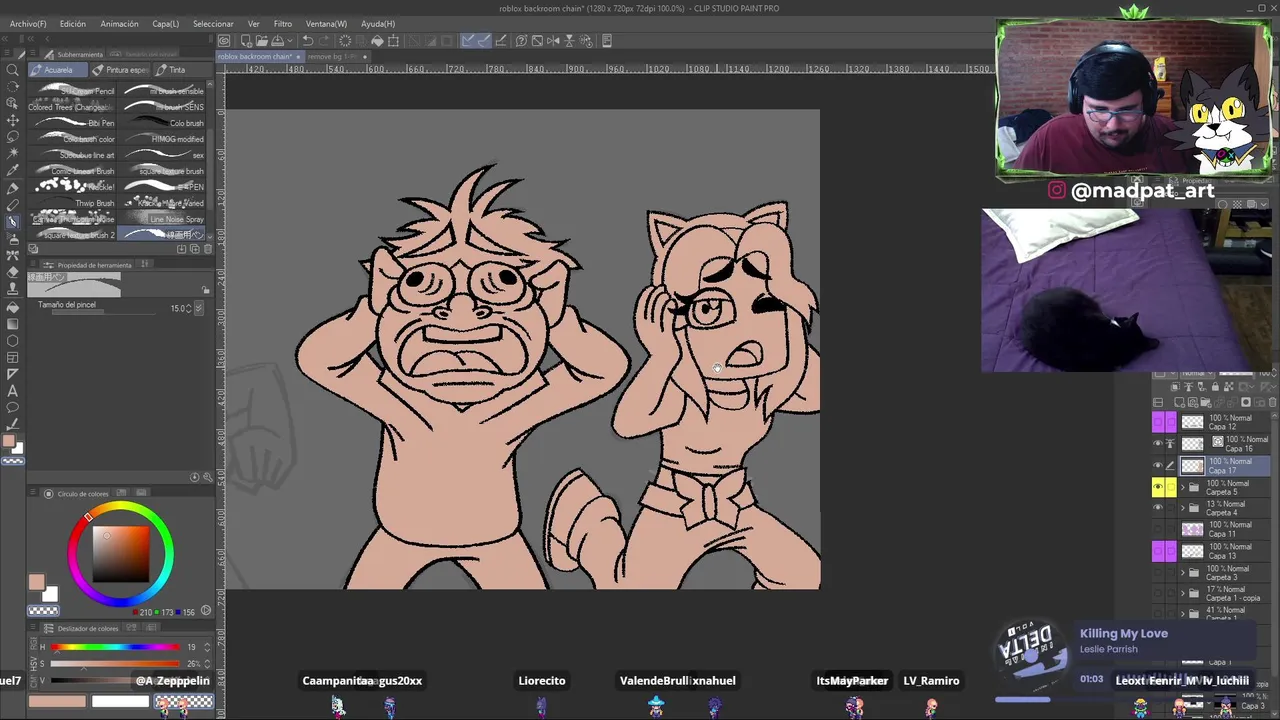Select the Pen tool
This screenshot has width=1280, height=720.
click(13, 188)
